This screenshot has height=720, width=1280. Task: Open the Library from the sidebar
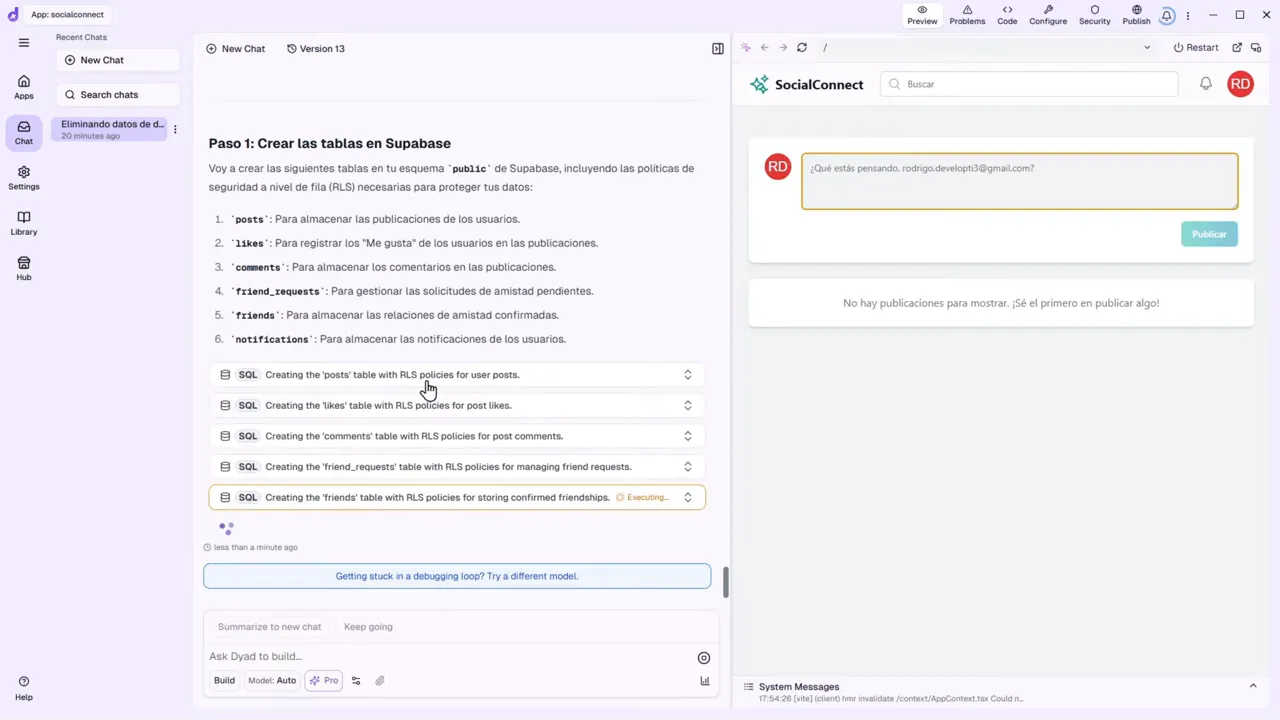coord(23,223)
